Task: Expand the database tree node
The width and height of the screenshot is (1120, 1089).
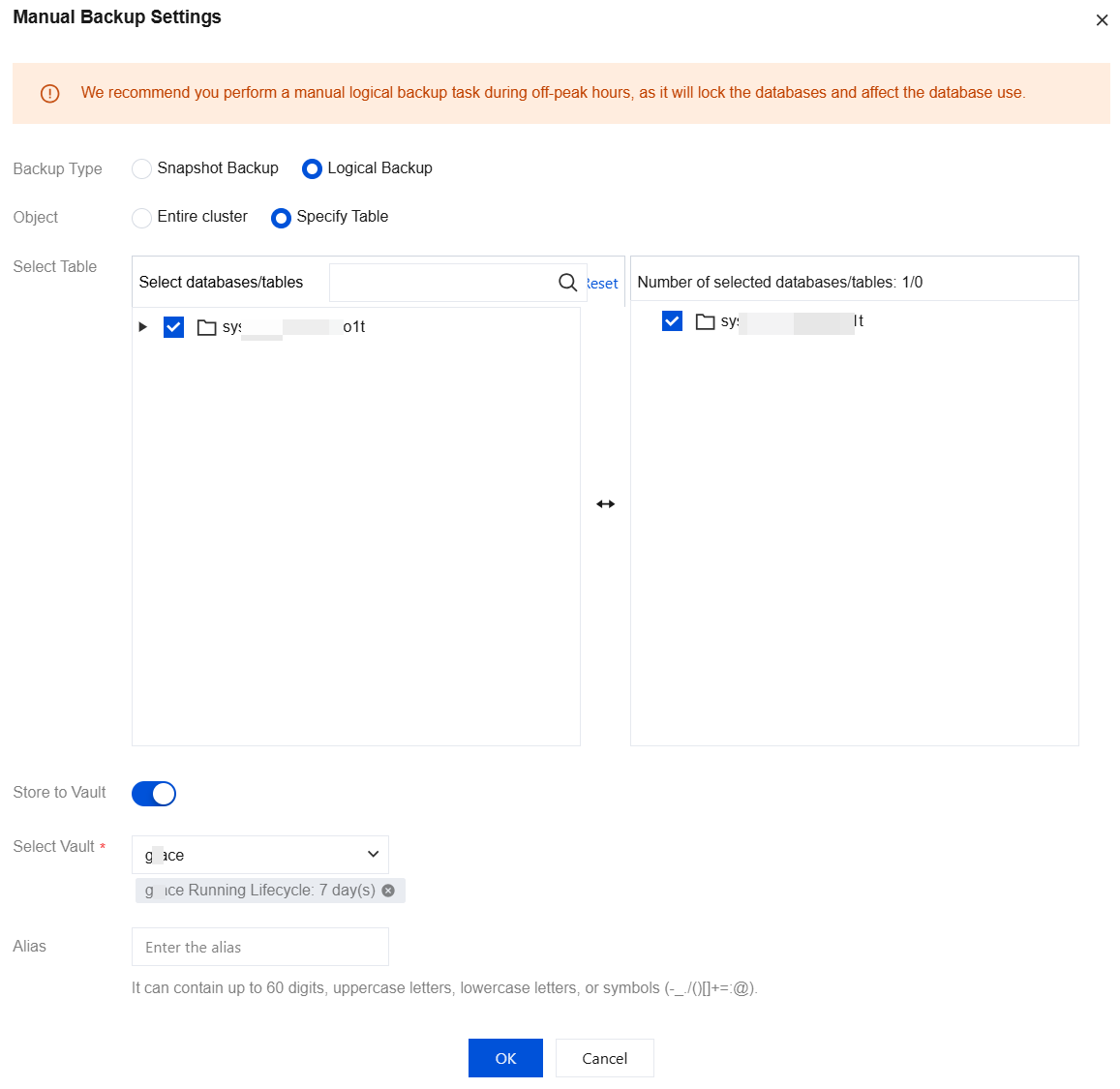Action: [143, 327]
